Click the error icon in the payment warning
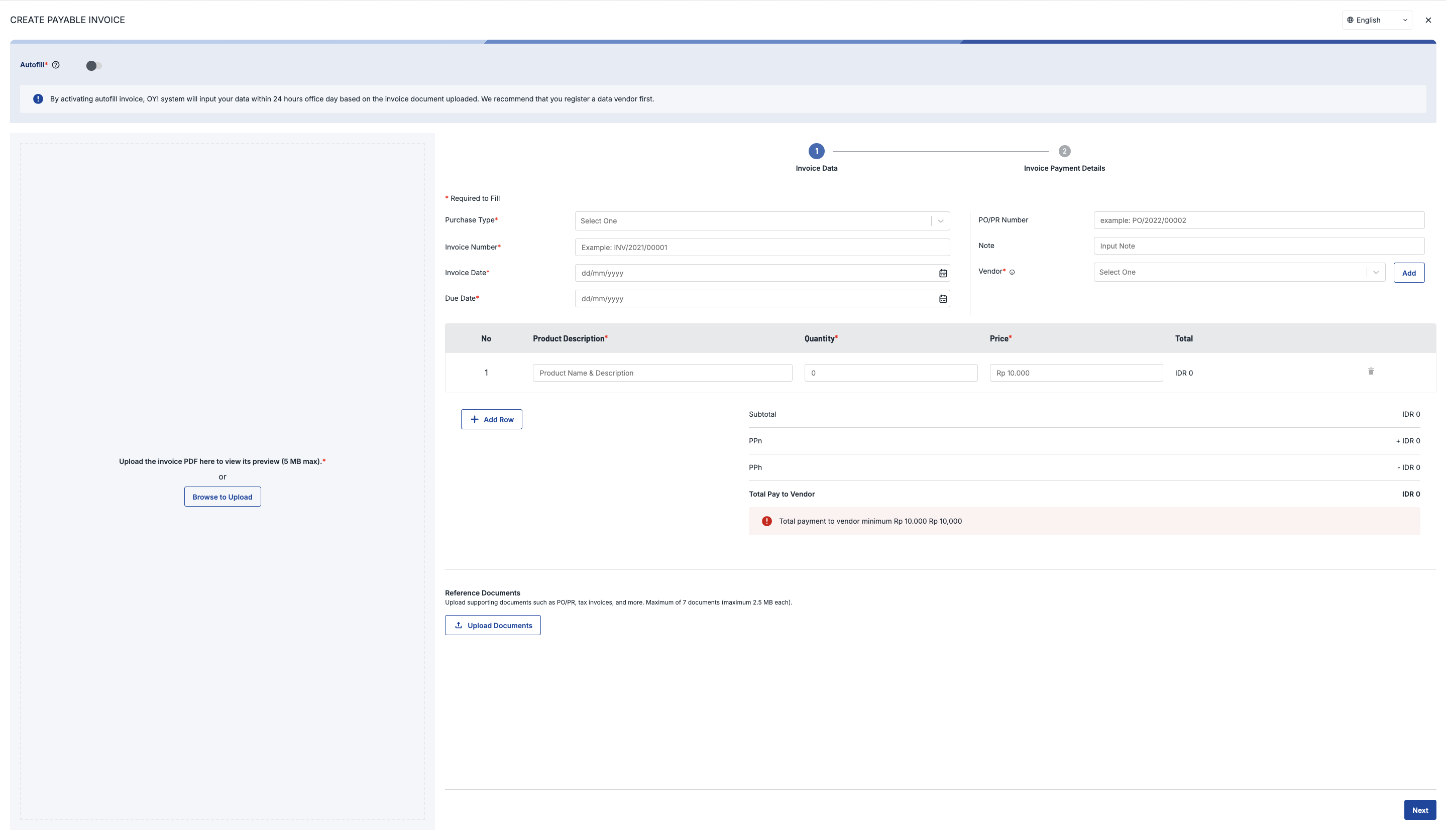 pos(766,521)
